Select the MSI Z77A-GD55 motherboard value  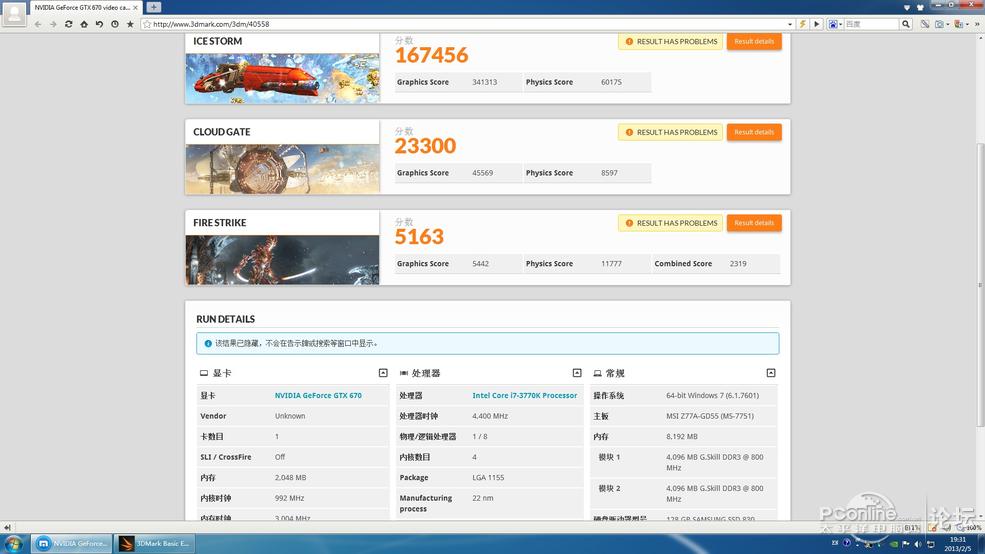710,416
